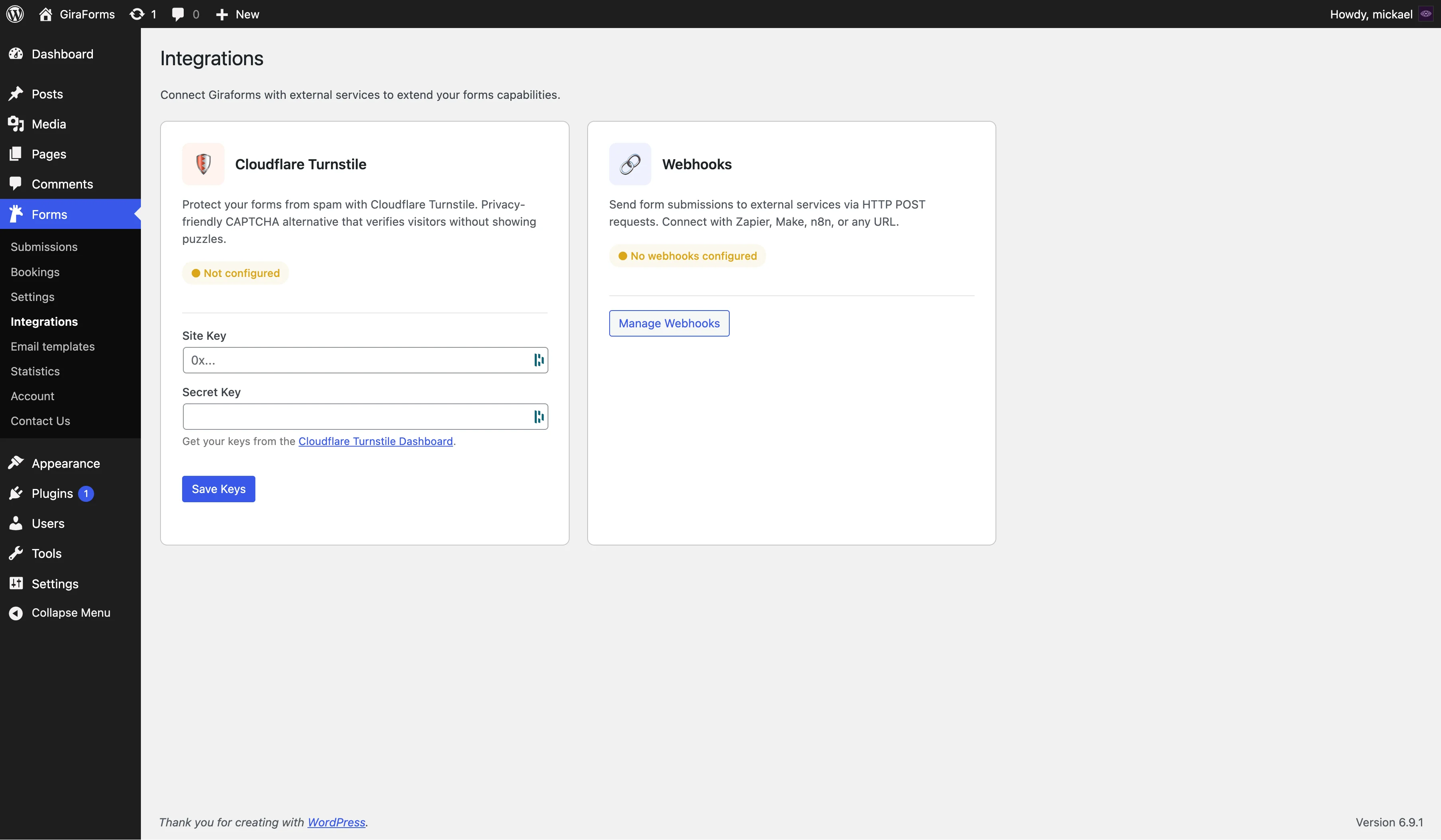Open the updates icon showing 1 pending
This screenshot has width=1441, height=840.
(137, 14)
